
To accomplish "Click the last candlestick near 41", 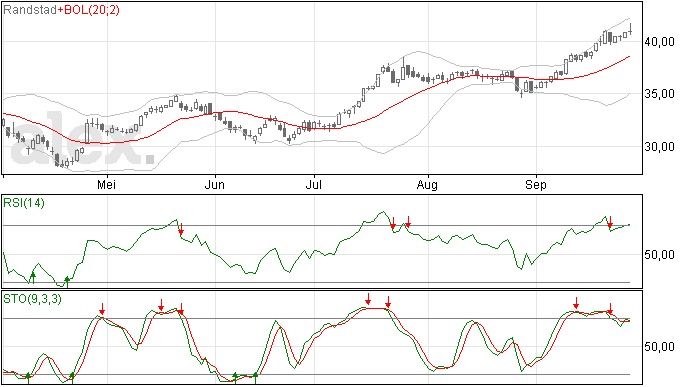I will (x=631, y=29).
